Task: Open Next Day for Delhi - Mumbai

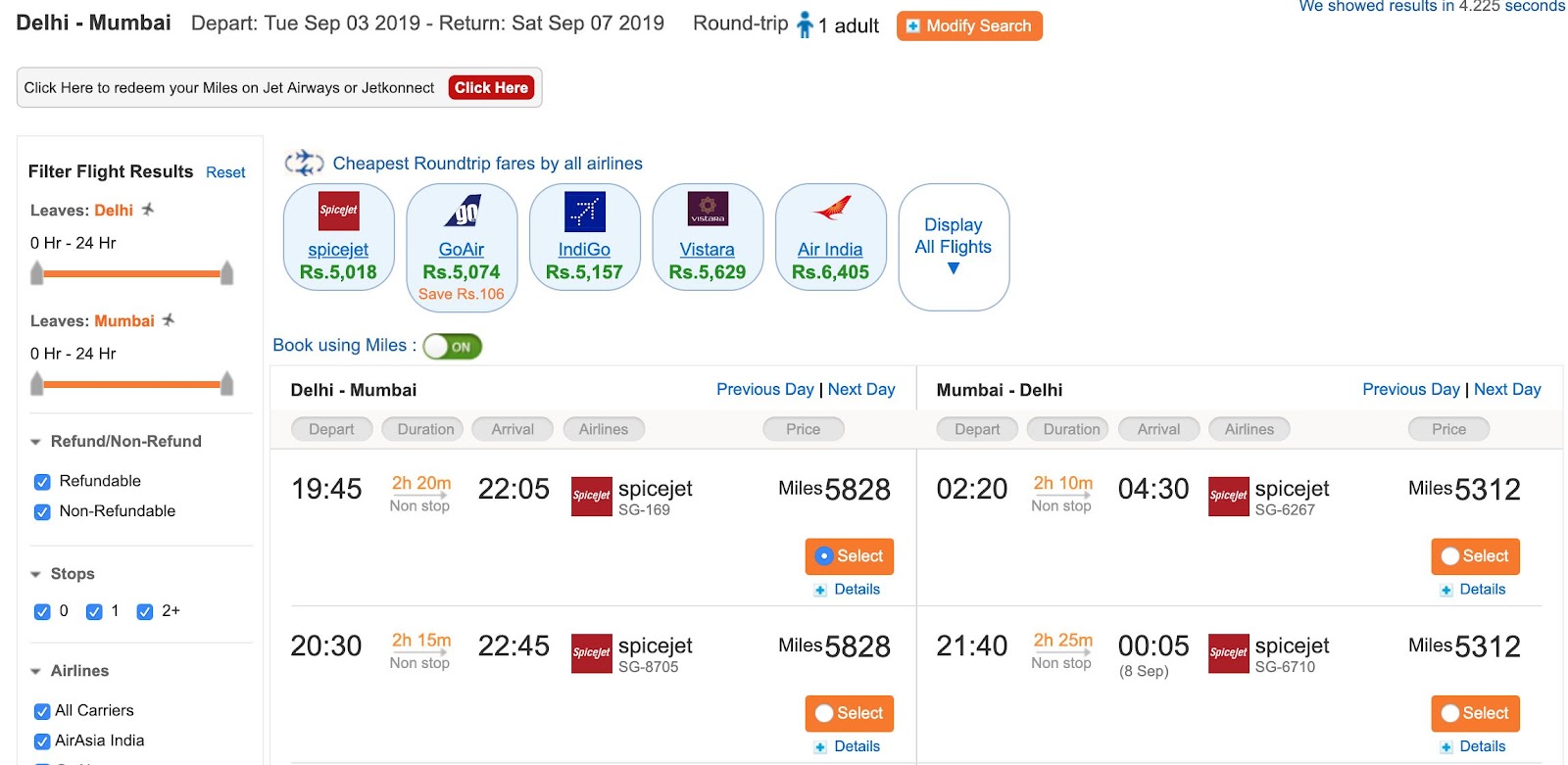Action: 861,389
